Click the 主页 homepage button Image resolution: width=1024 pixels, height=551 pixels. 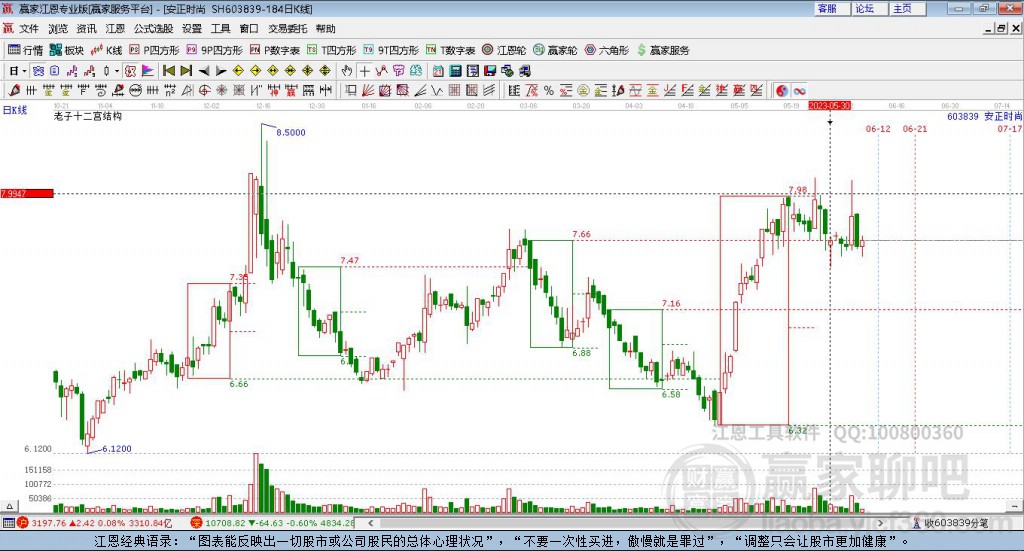pyautogui.click(x=908, y=8)
